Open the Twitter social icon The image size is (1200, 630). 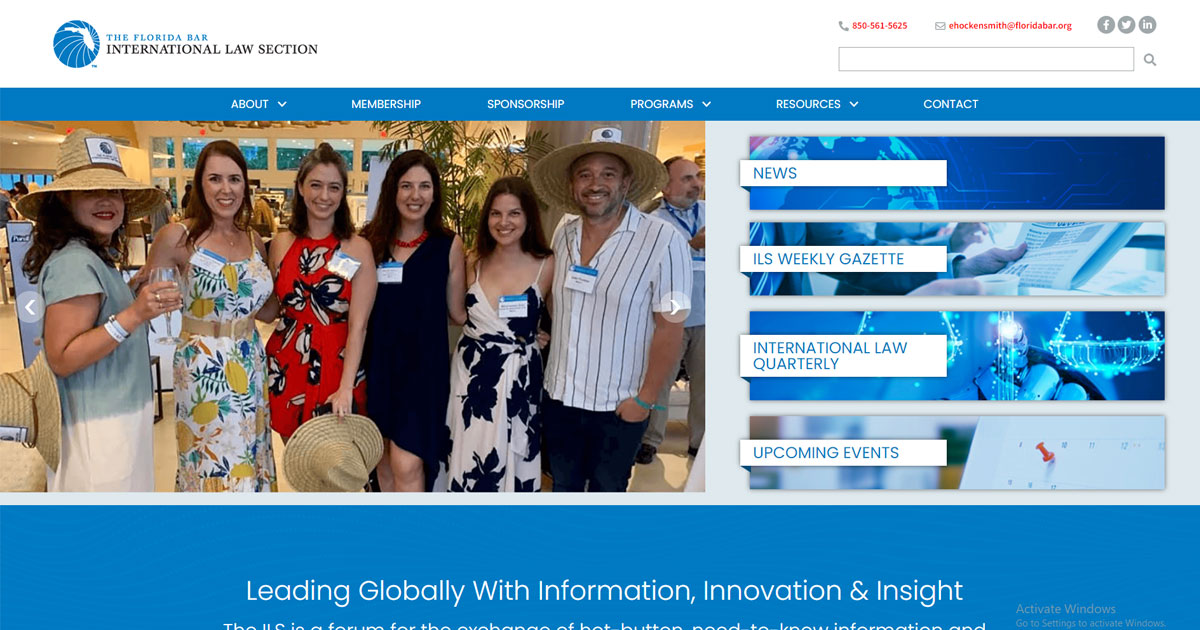[1126, 25]
